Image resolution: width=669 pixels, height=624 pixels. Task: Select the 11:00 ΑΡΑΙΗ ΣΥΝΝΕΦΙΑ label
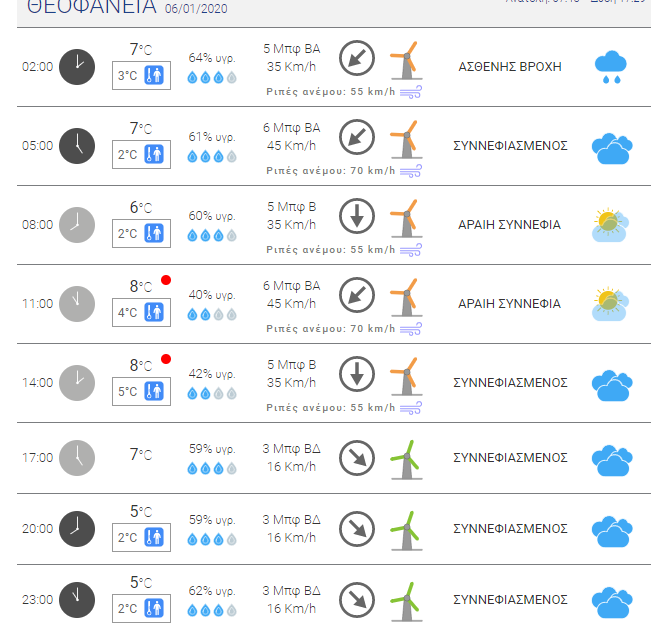[509, 304]
